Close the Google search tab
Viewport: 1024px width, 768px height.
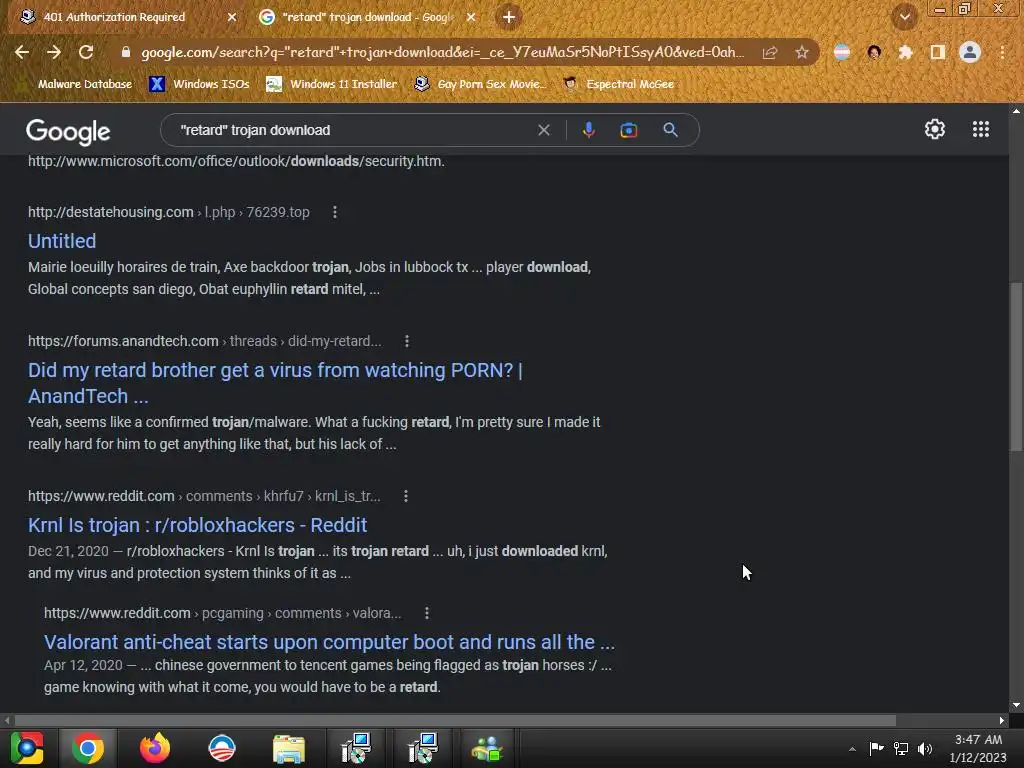point(471,17)
